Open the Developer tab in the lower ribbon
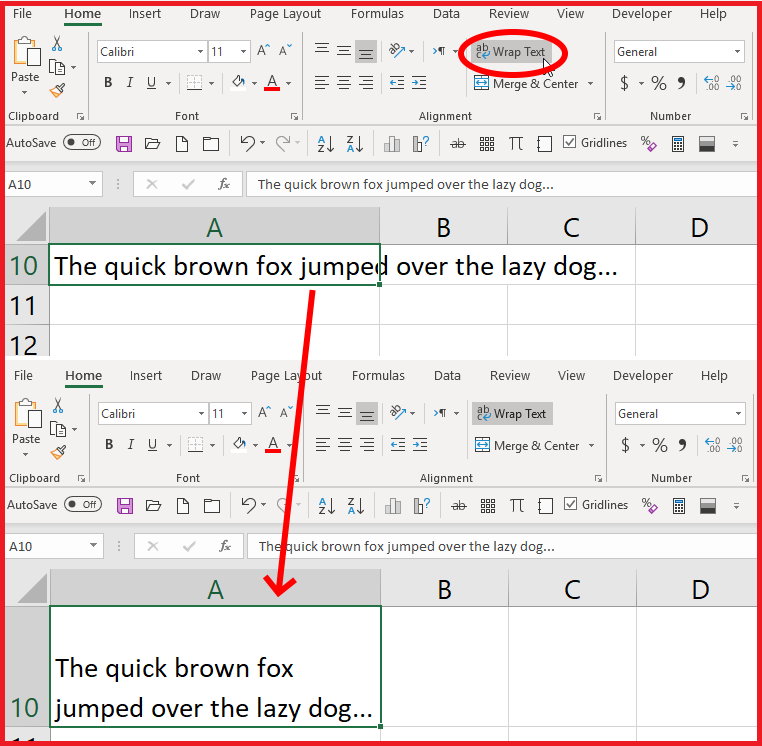 642,376
